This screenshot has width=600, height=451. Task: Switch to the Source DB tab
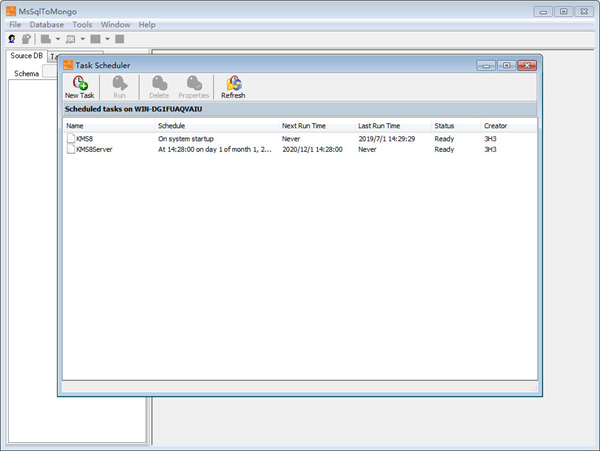[27, 56]
